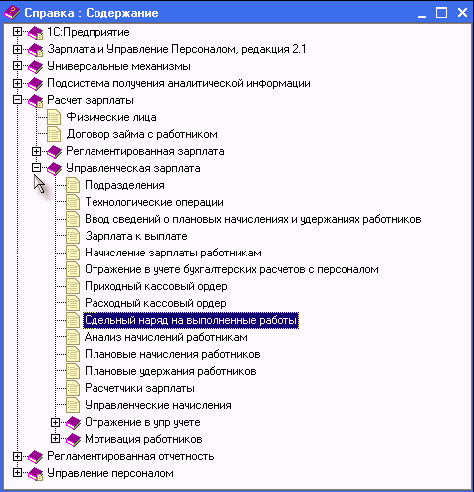
Task: Click the page icon next to Физические лица
Action: tap(54, 117)
